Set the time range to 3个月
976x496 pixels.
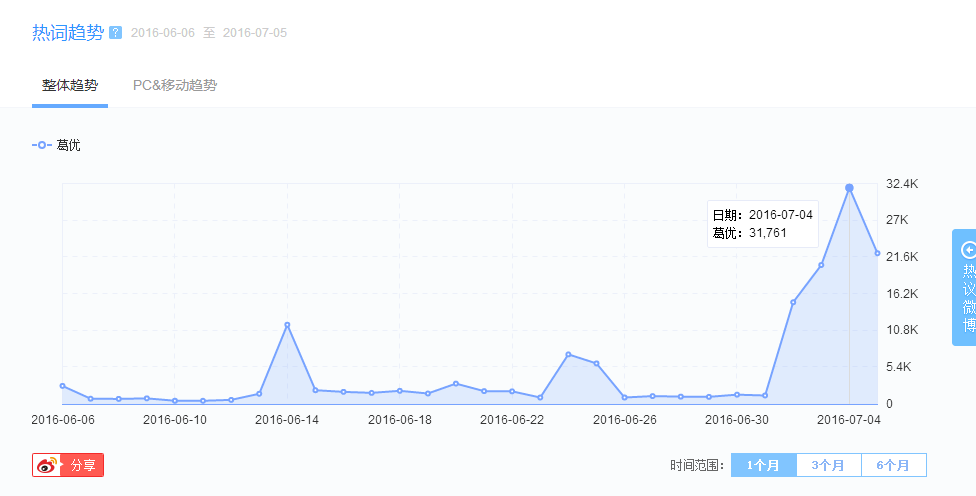[x=828, y=465]
